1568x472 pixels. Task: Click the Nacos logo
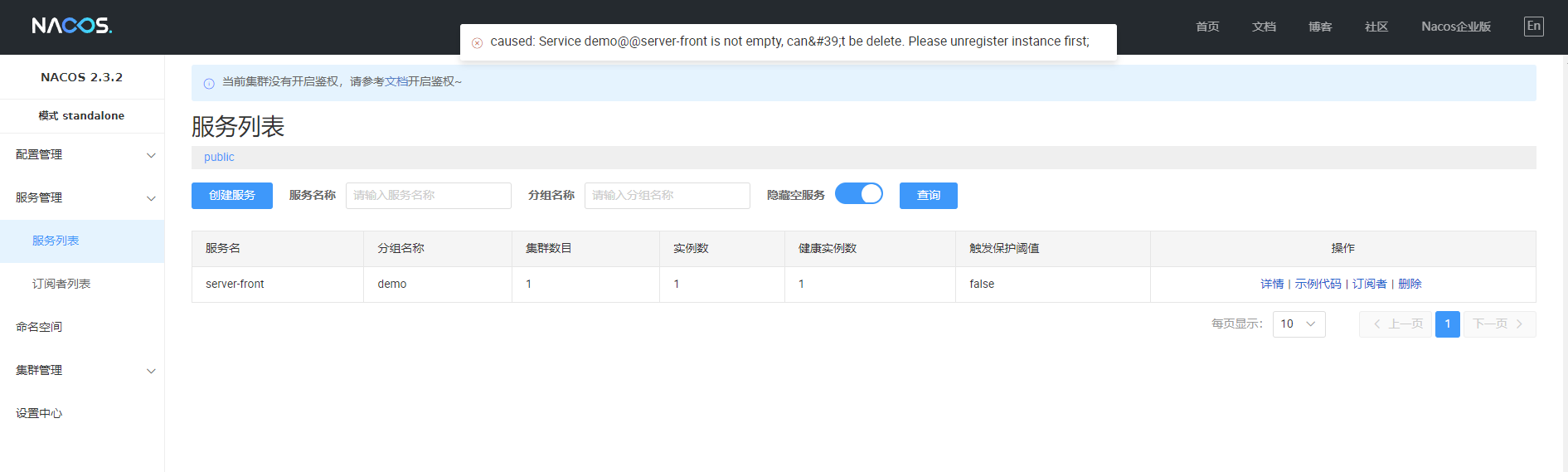point(71,26)
